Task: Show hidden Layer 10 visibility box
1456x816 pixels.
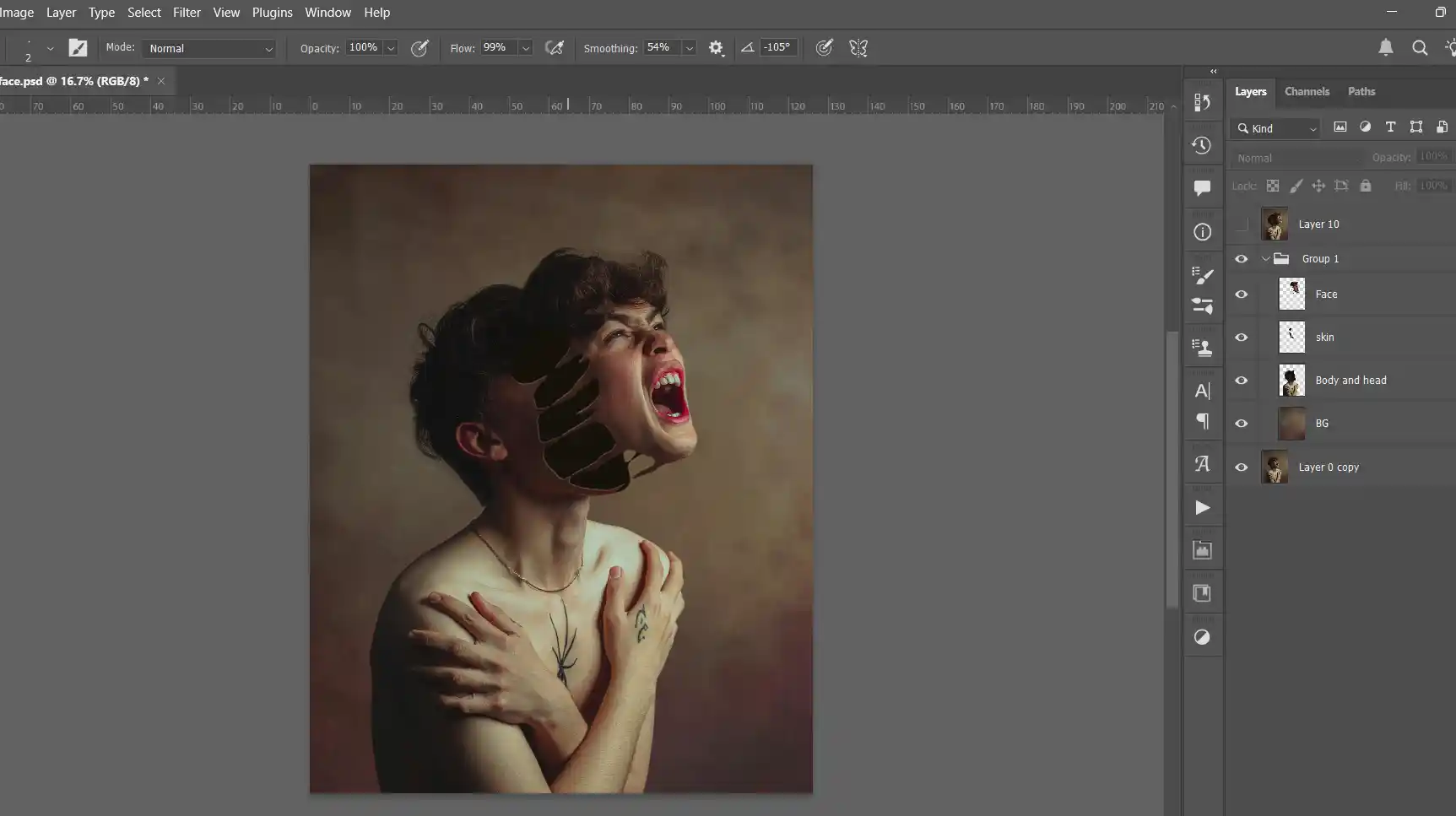Action: pyautogui.click(x=1241, y=224)
